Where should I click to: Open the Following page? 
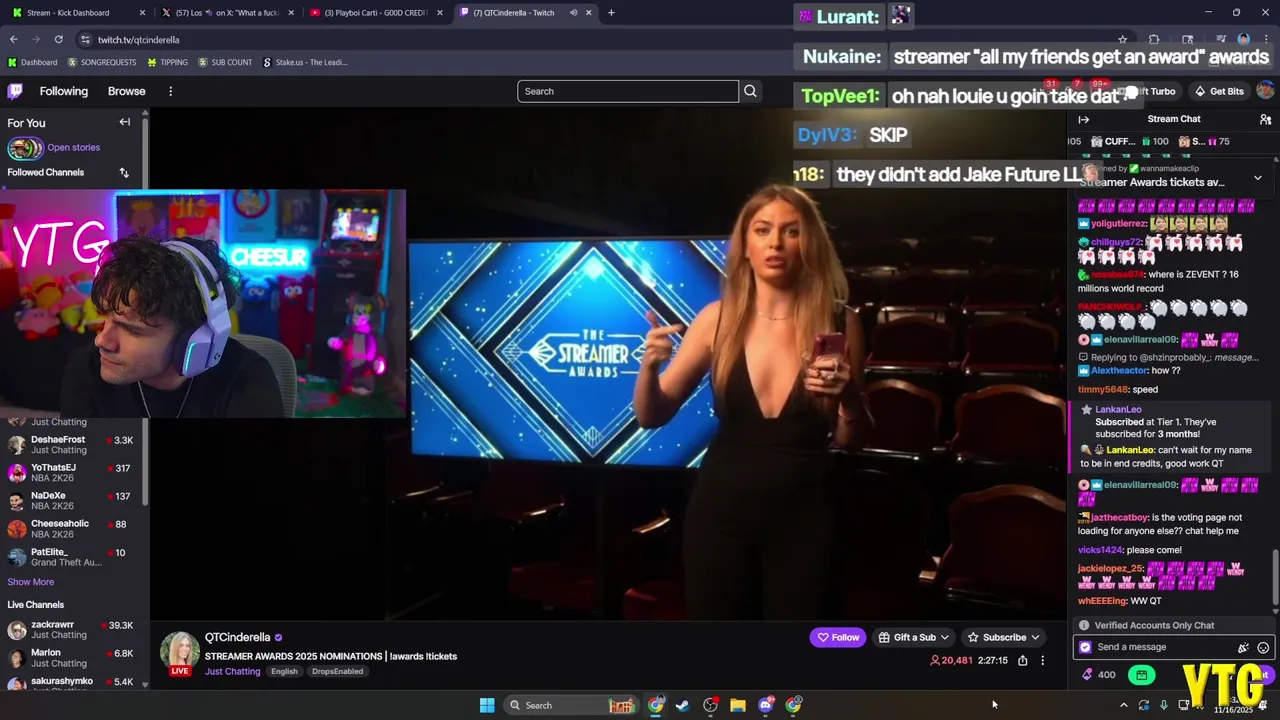(x=64, y=91)
